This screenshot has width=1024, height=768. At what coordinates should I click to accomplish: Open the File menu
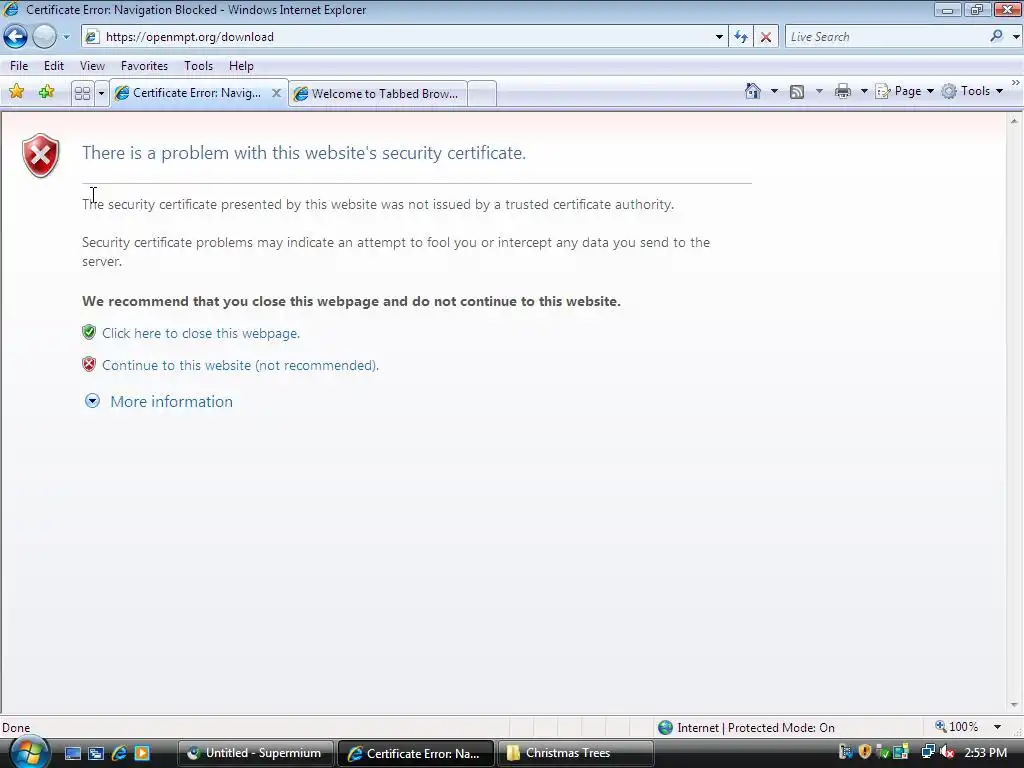click(x=19, y=66)
